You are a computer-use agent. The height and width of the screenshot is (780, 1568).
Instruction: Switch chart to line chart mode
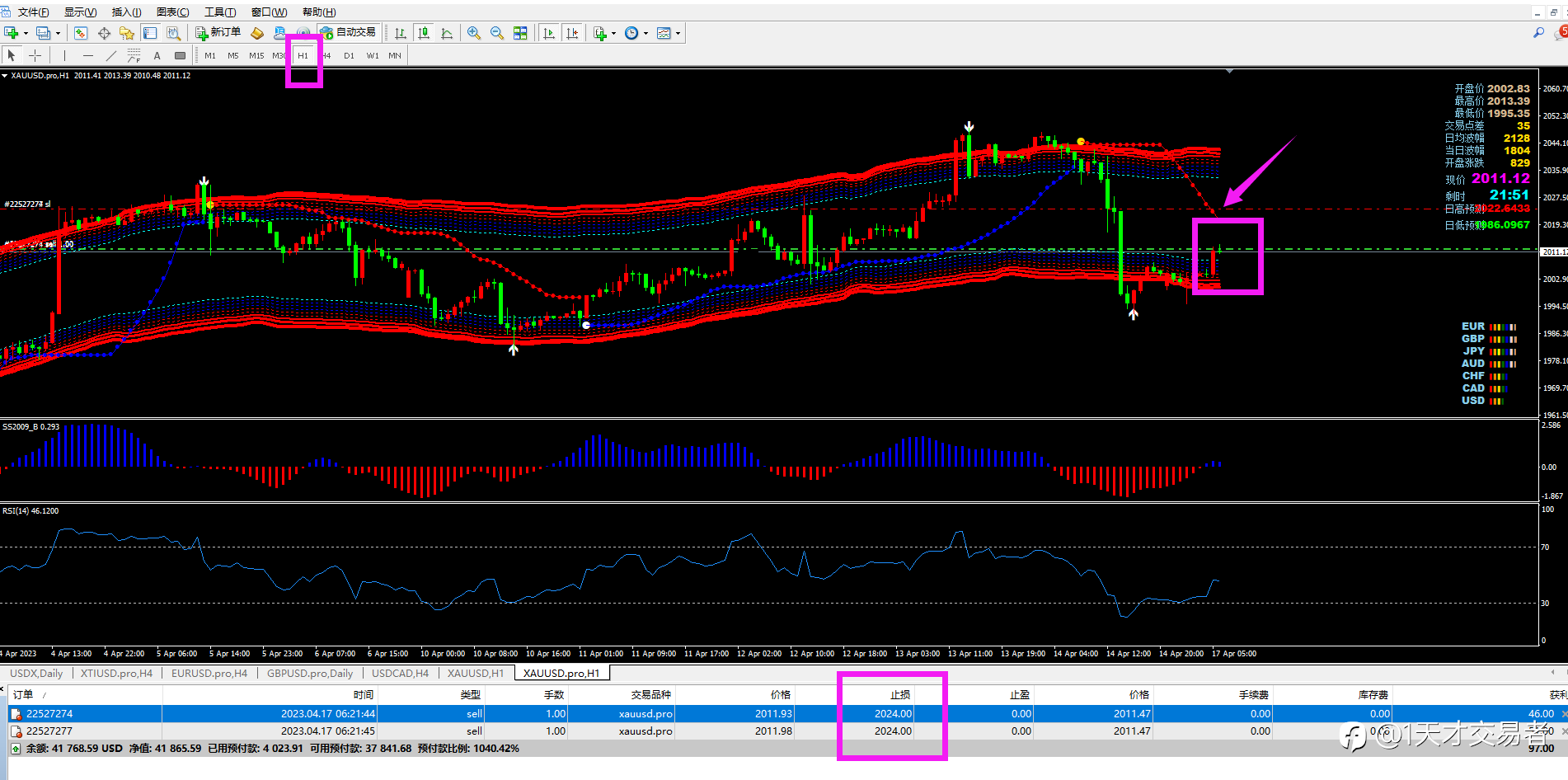447,33
